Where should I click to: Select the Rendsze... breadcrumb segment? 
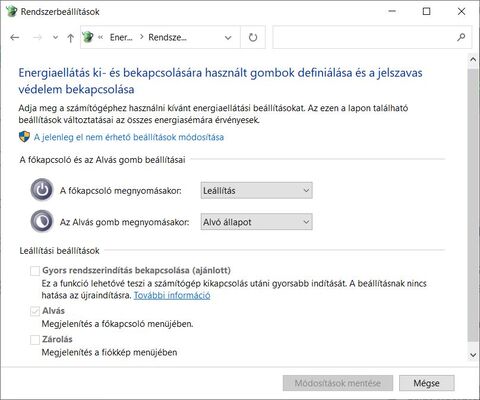coord(167,37)
